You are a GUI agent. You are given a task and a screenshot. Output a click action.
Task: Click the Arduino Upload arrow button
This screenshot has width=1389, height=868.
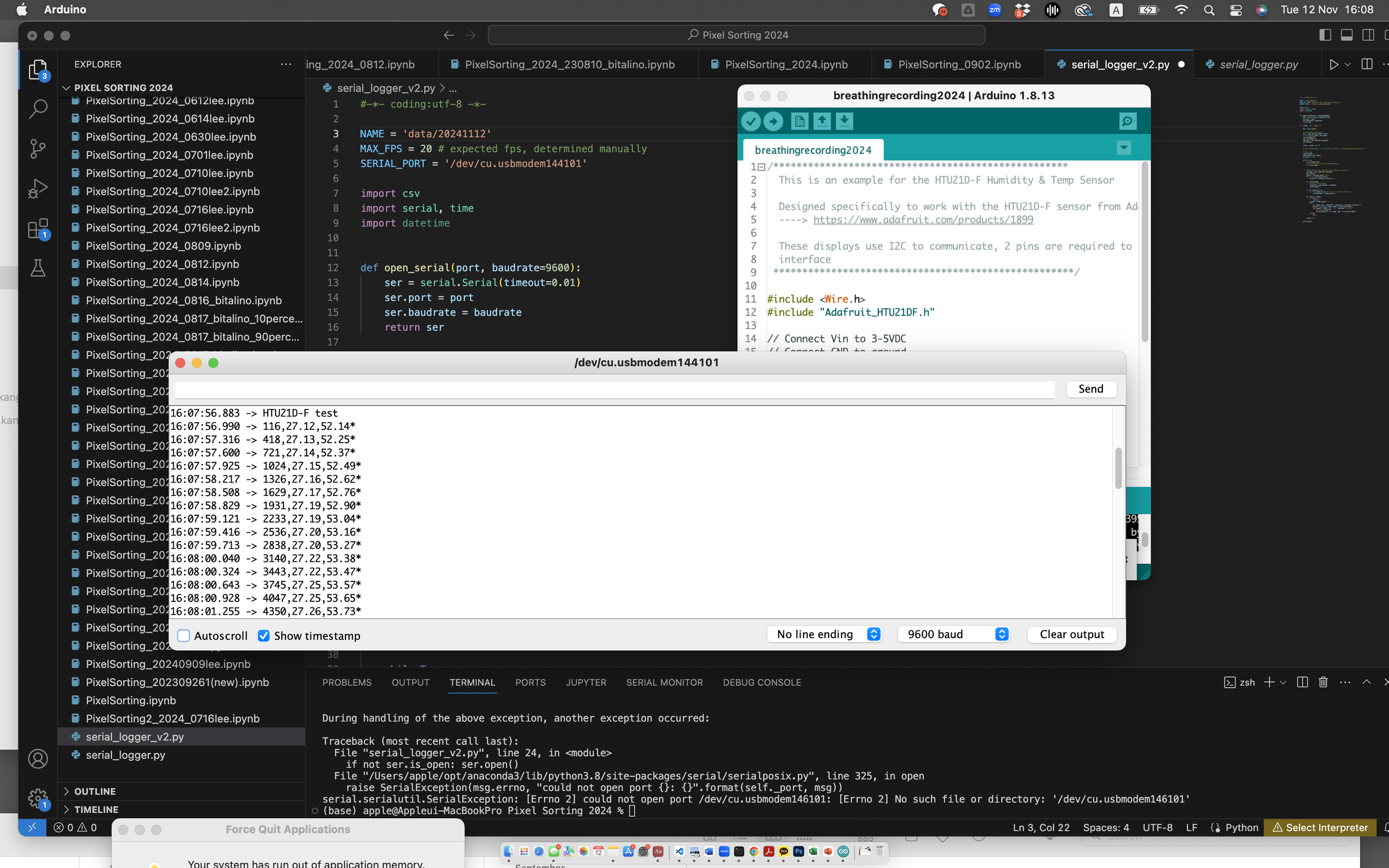pos(773,121)
